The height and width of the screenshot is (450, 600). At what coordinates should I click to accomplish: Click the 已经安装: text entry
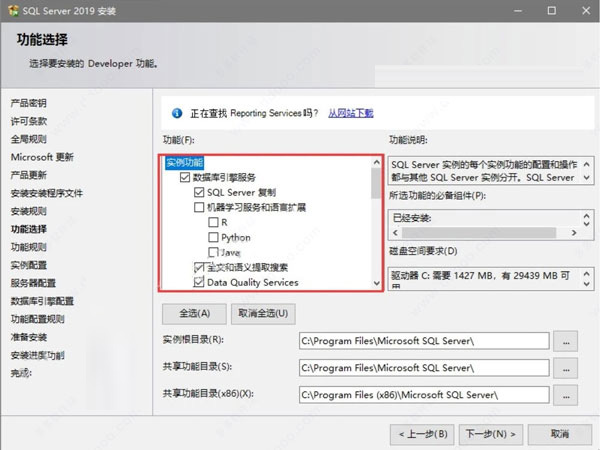[x=412, y=218]
